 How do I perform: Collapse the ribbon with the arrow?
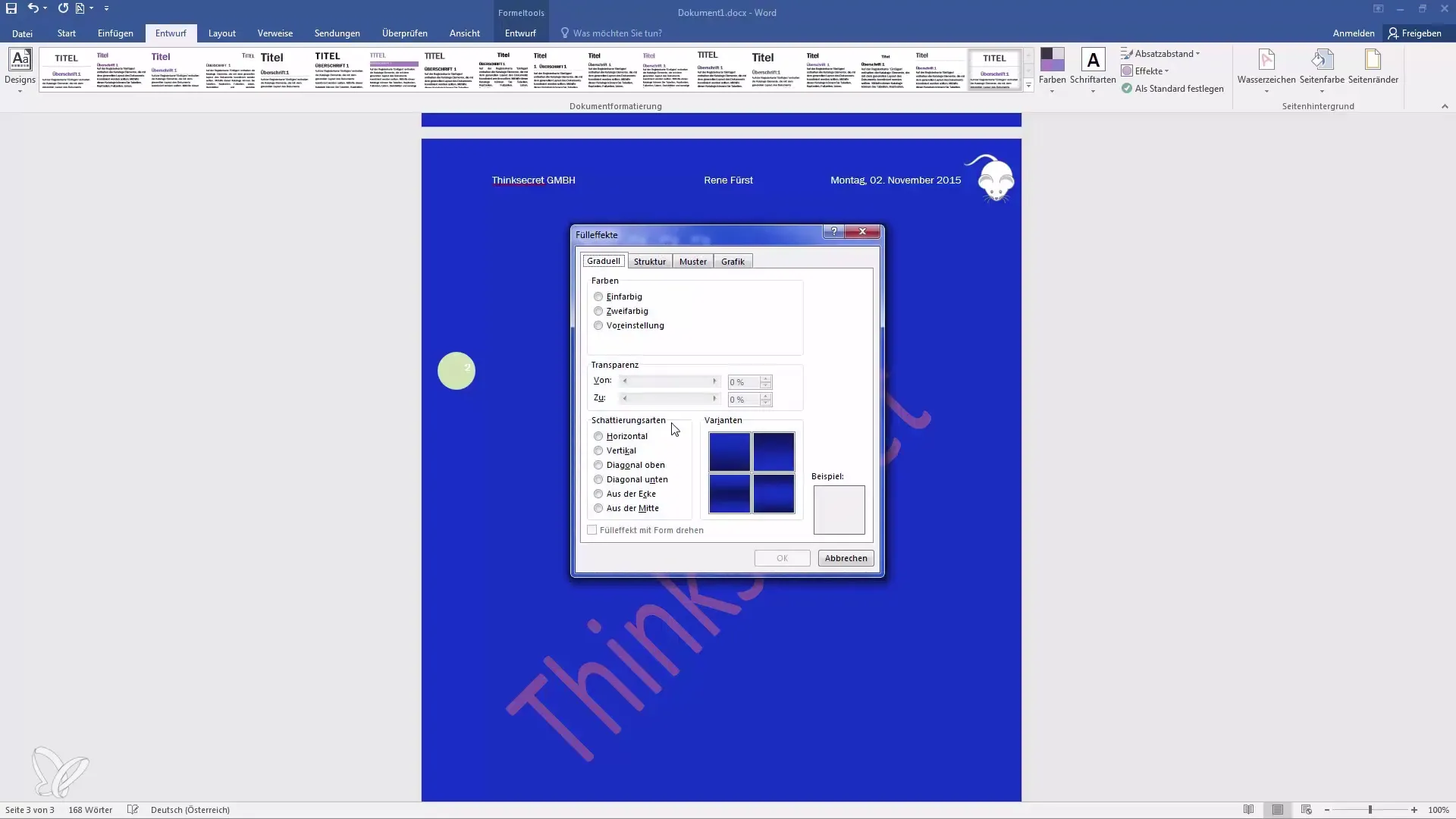pos(1445,106)
